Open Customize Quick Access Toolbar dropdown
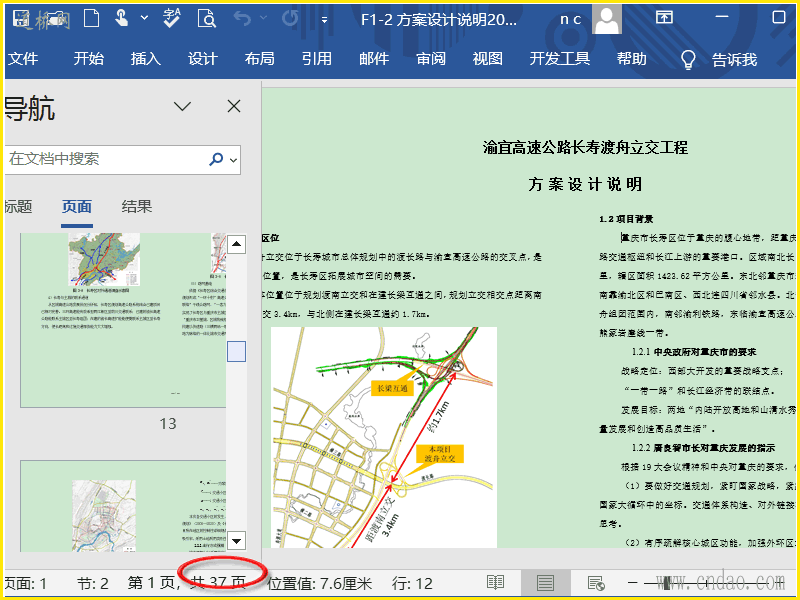This screenshot has height=600, width=800. (x=324, y=20)
